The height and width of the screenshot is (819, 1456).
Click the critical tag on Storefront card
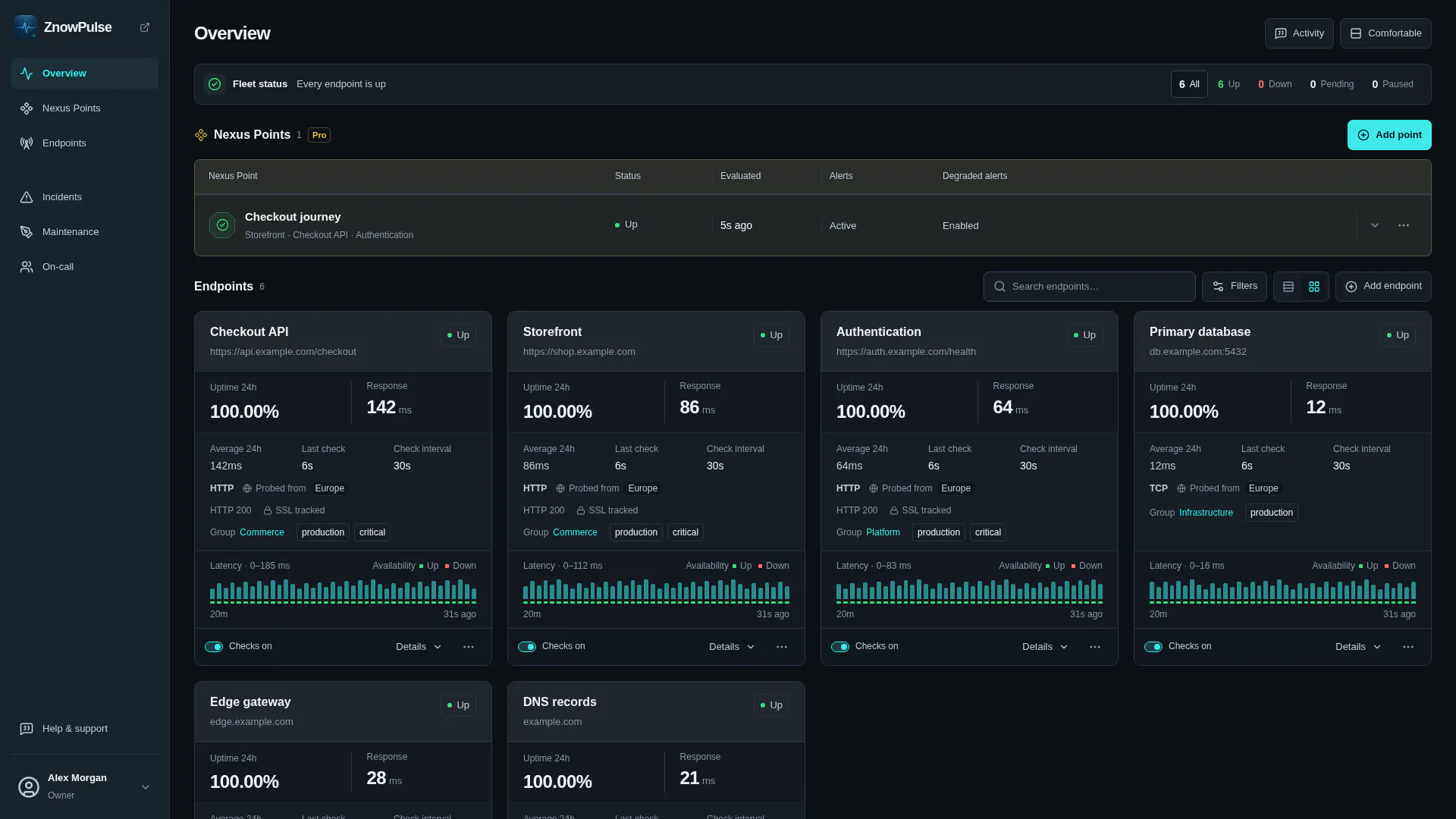tap(686, 532)
